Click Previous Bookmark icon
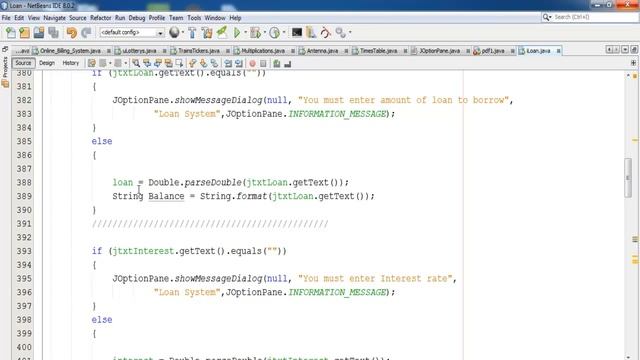 pyautogui.click(x=193, y=63)
